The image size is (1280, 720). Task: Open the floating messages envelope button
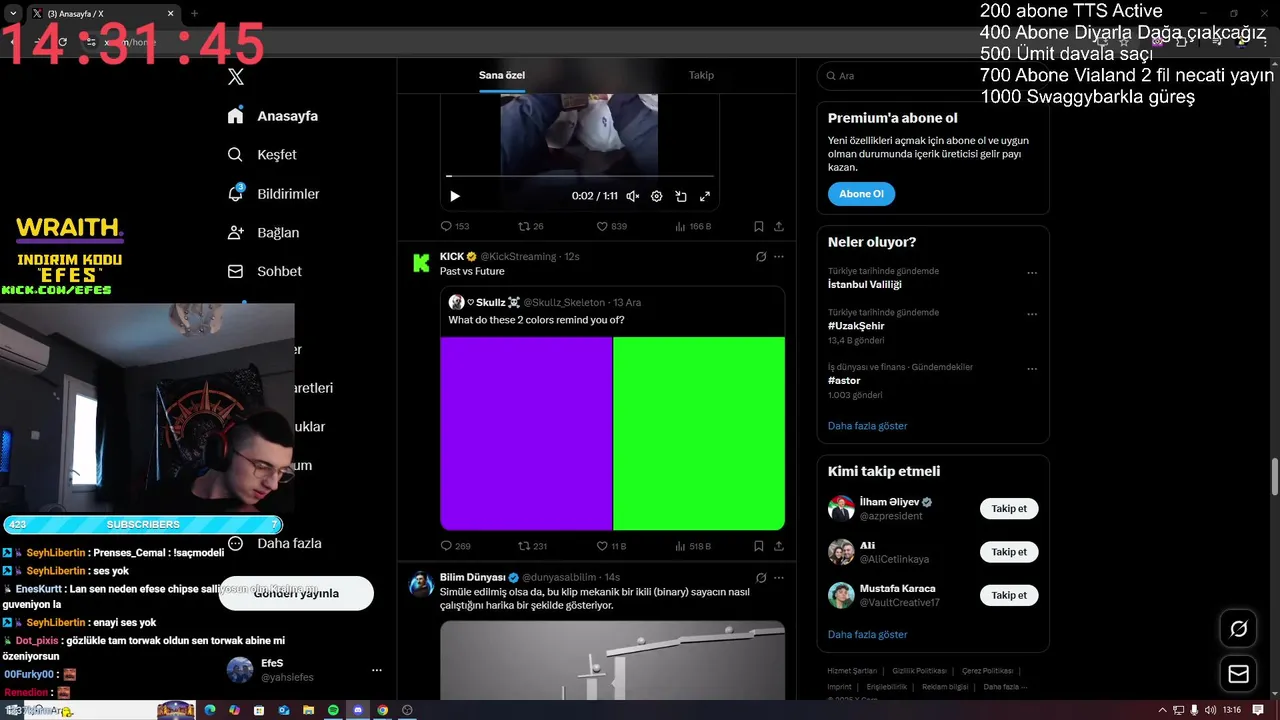(1239, 674)
